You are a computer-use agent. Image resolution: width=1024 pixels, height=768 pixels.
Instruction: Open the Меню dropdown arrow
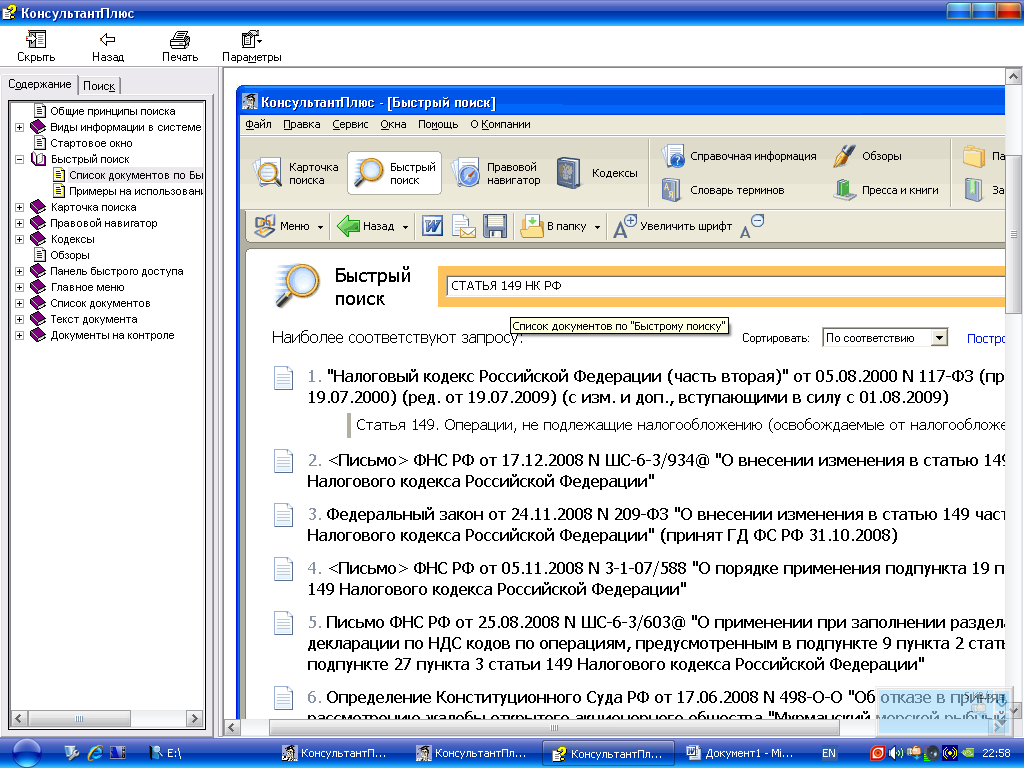click(x=320, y=227)
